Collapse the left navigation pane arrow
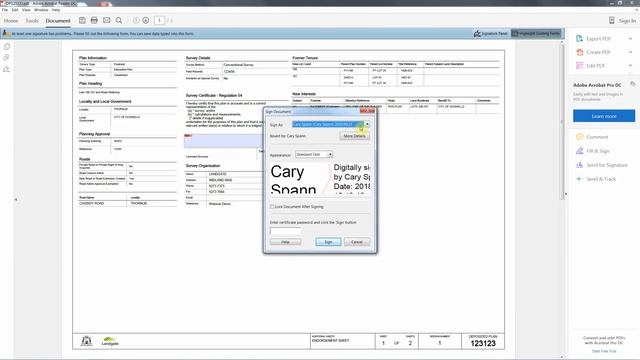640x360 pixels. [16, 200]
